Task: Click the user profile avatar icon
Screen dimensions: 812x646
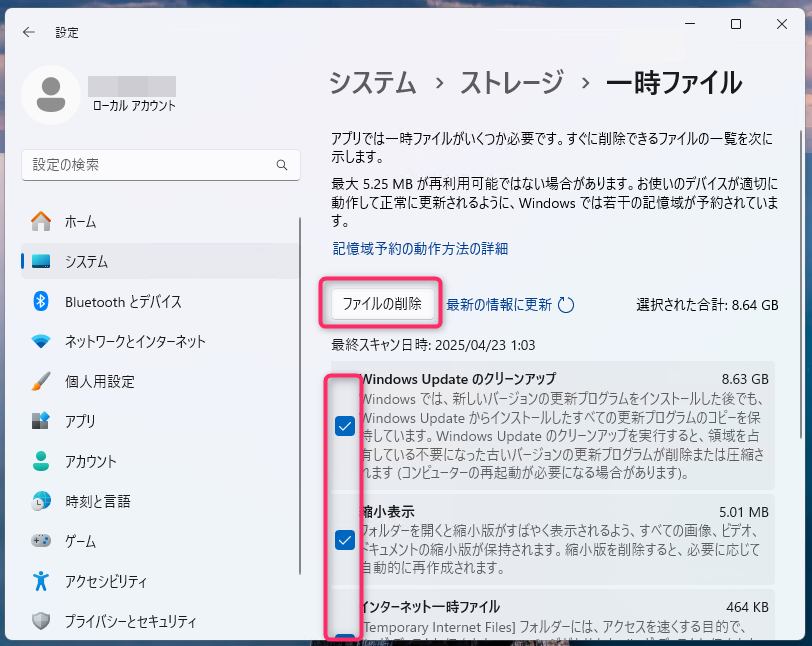Action: [51, 95]
